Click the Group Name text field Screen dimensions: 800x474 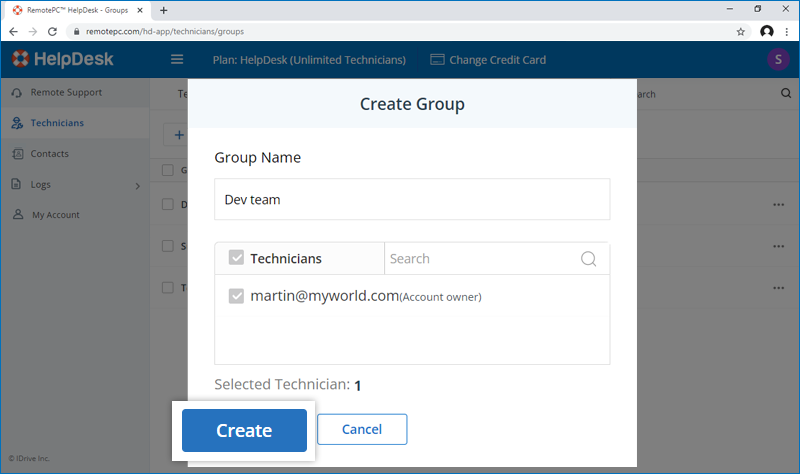coord(412,199)
